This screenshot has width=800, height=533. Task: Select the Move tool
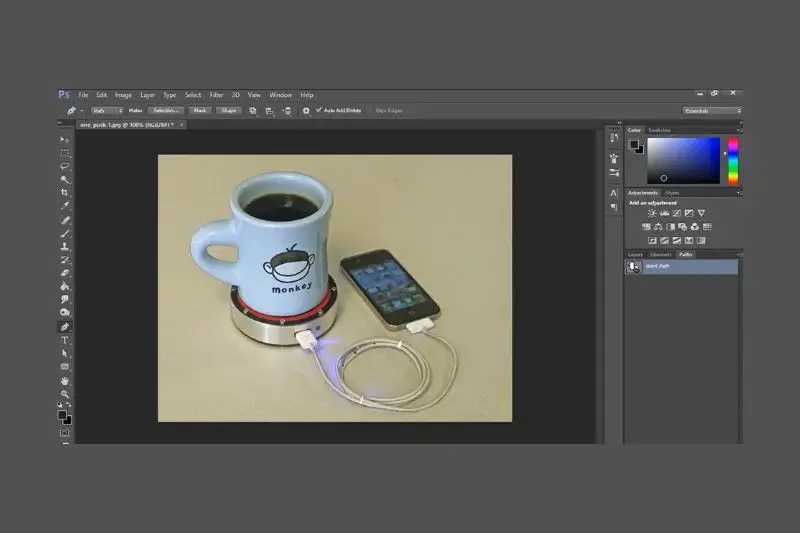pyautogui.click(x=65, y=139)
